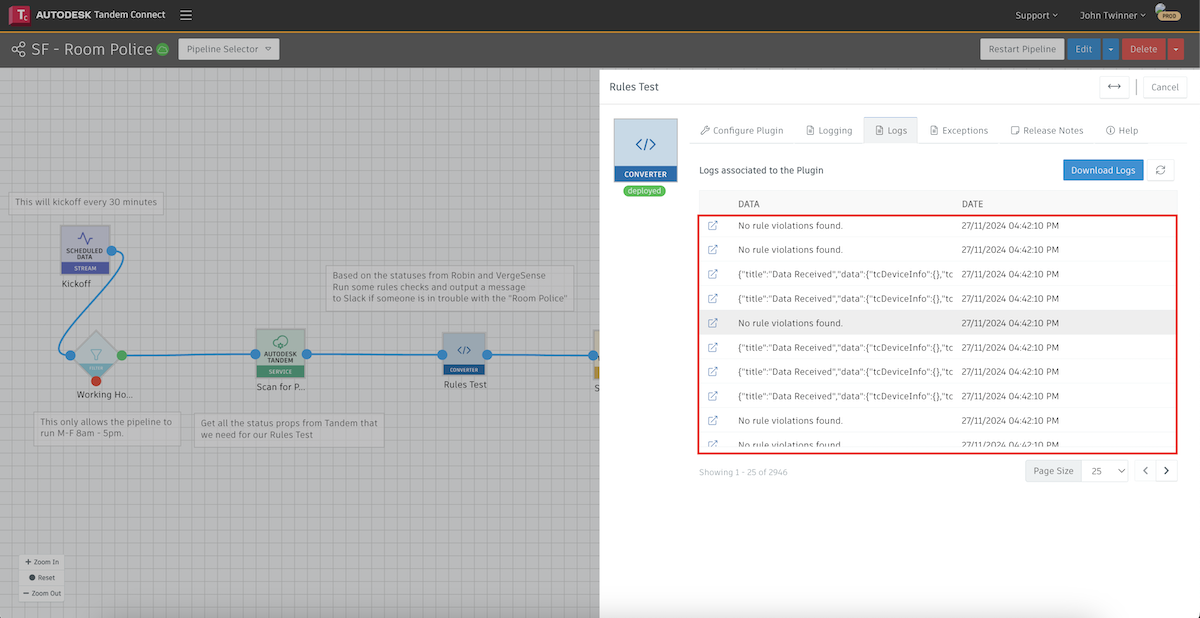Image resolution: width=1200 pixels, height=618 pixels.
Task: Go to the previous page of logs
Action: [x=1146, y=471]
